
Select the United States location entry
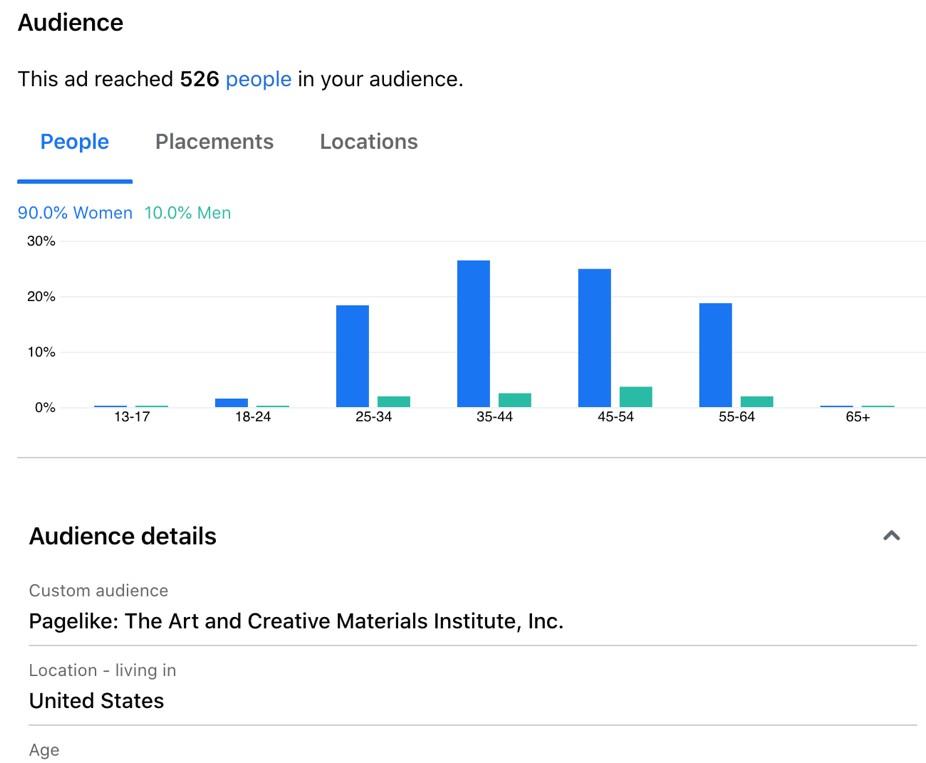[x=96, y=701]
